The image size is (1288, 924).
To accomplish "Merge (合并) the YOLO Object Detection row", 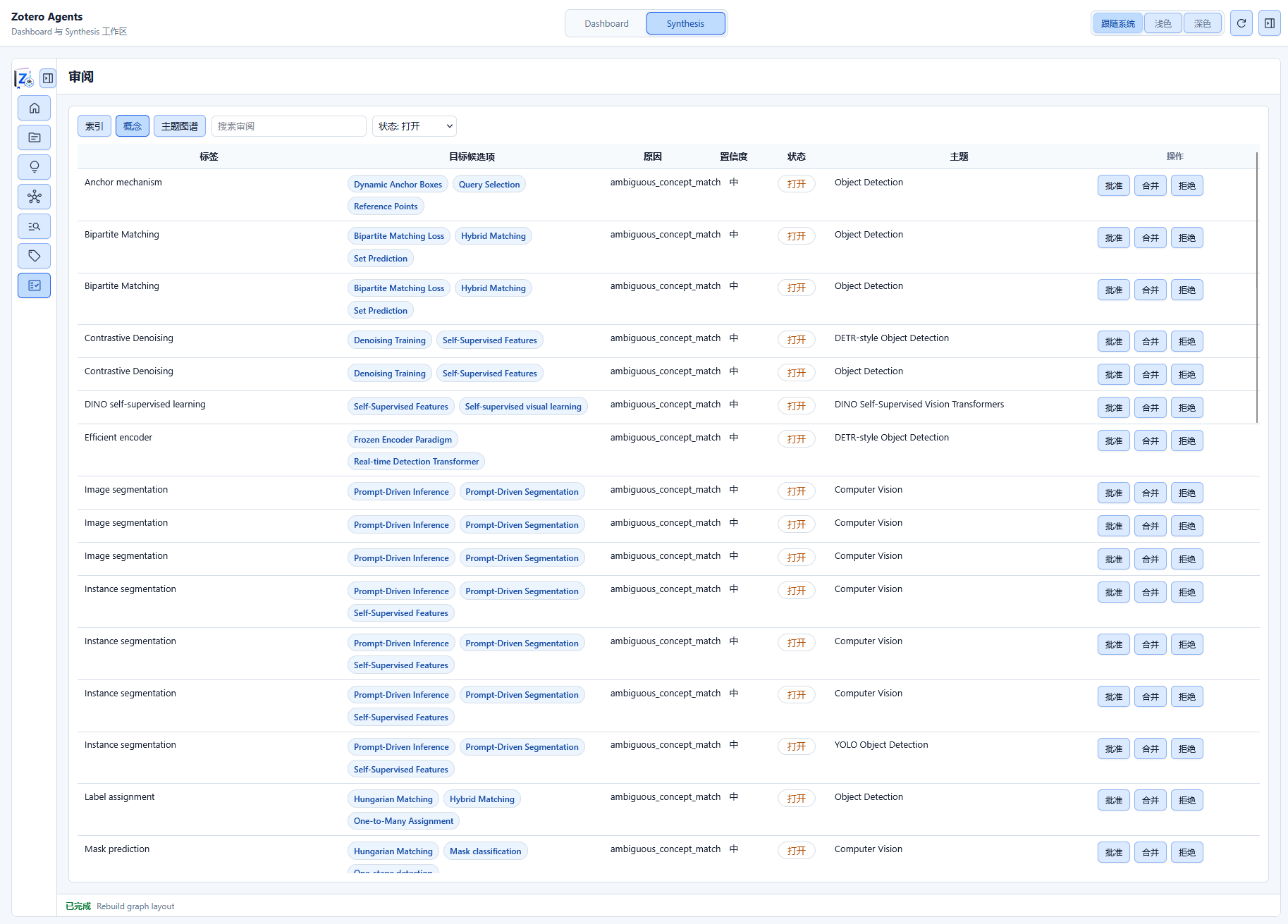I will (x=1151, y=749).
